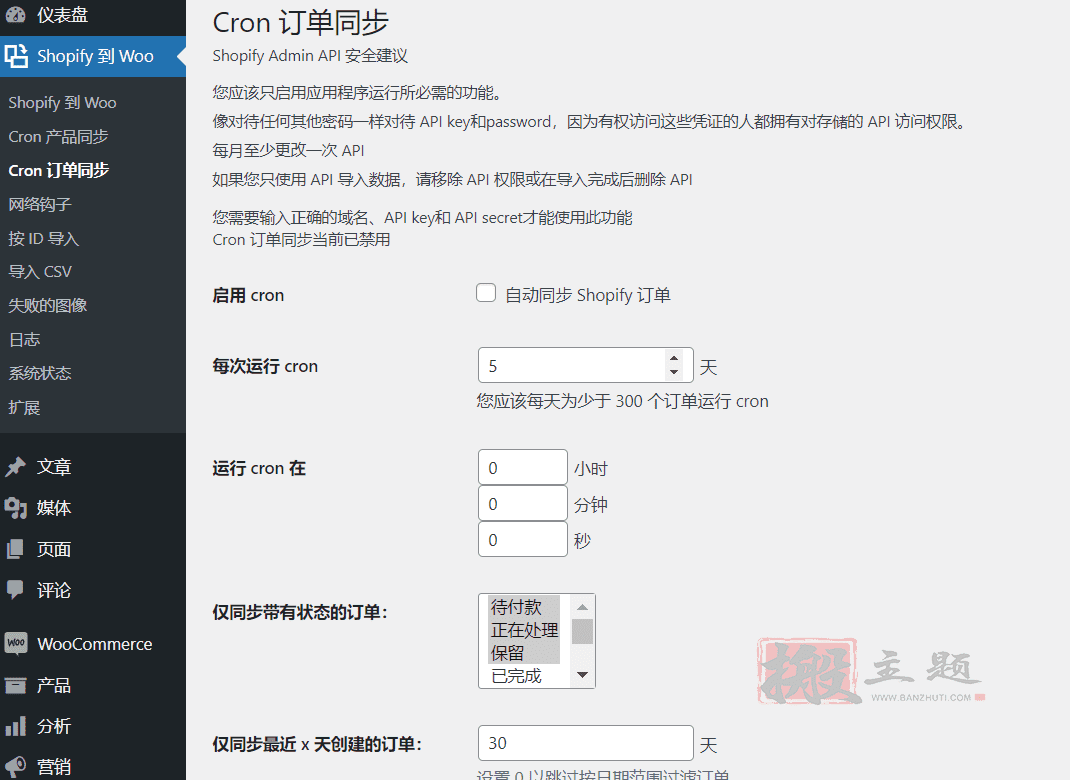
Task: Open the 文章 menu
Action: pyautogui.click(x=93, y=467)
